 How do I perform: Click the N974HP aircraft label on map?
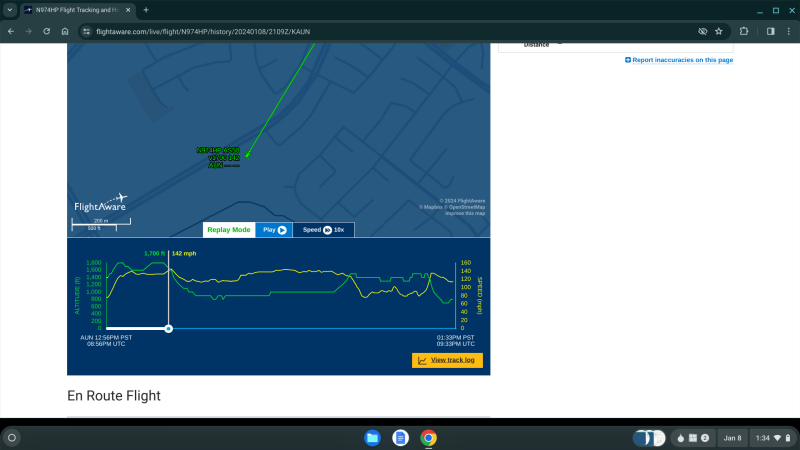218,158
